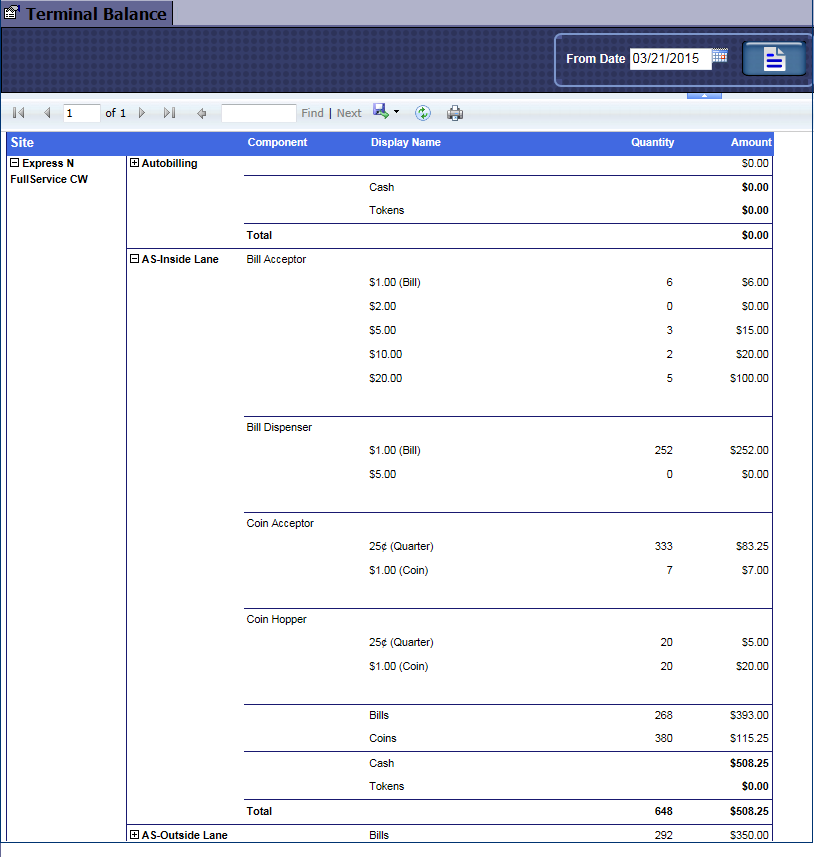
Task: Go to first page of report
Action: [x=19, y=113]
